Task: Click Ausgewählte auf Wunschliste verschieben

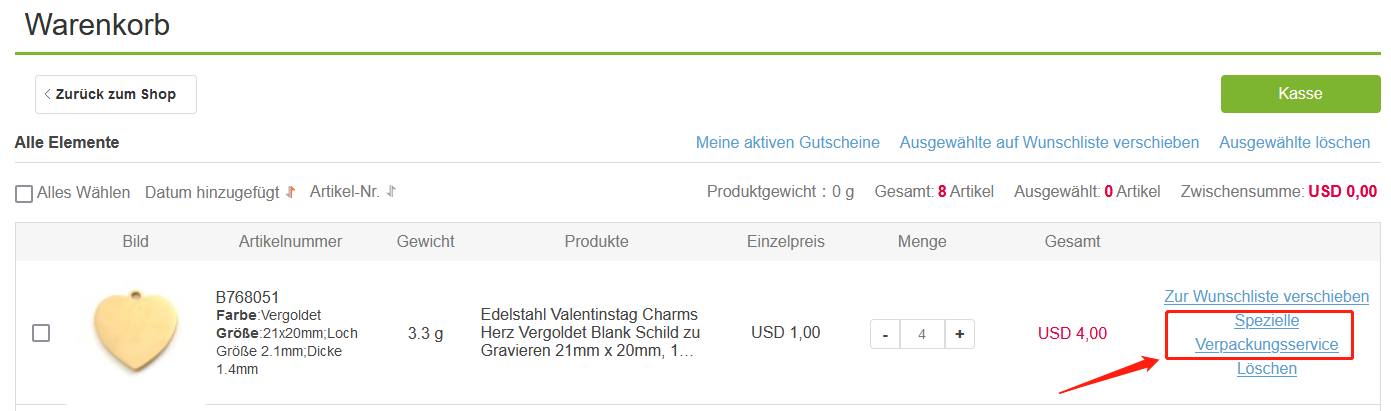Action: [1049, 143]
